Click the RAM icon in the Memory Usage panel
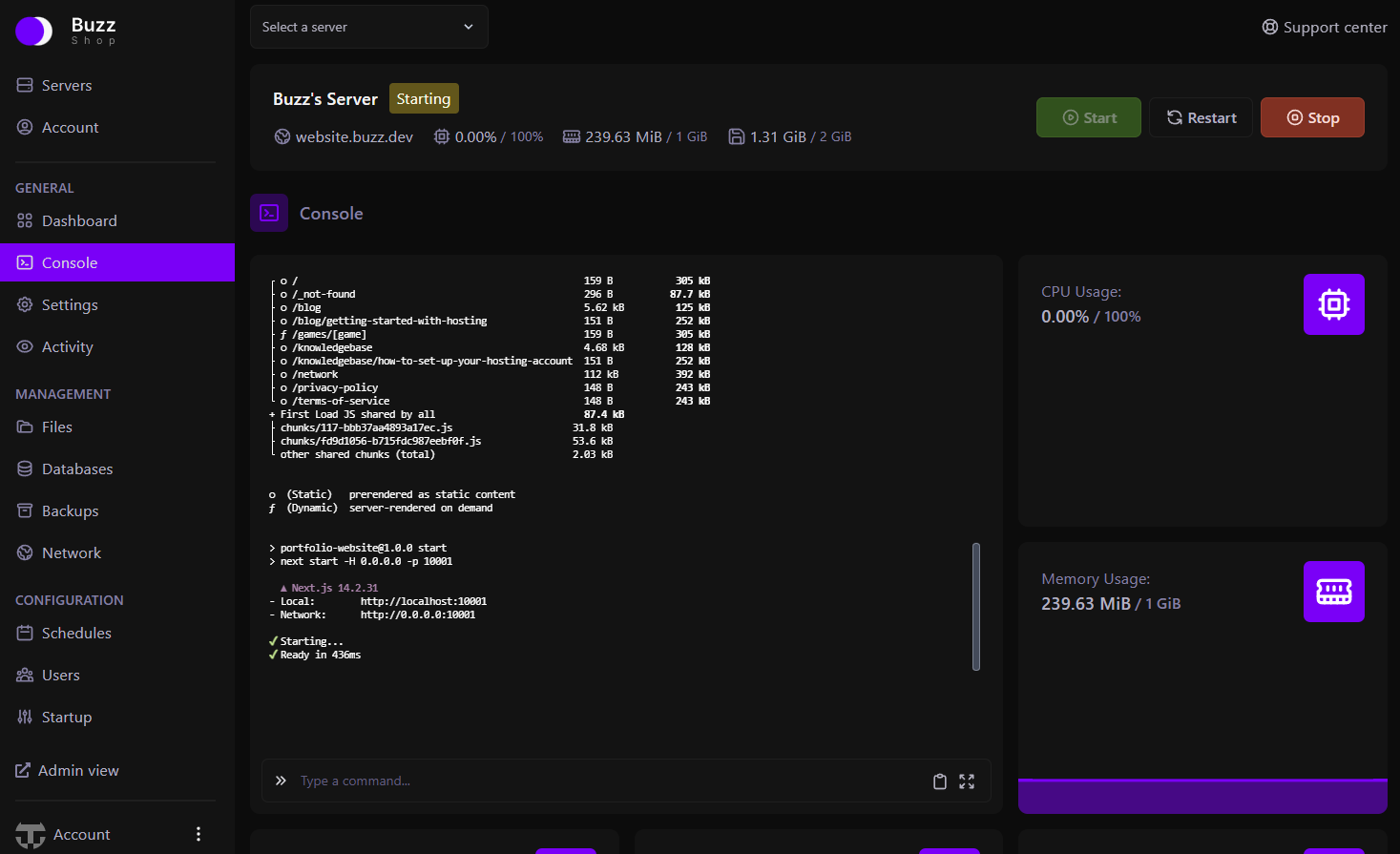 click(x=1333, y=592)
